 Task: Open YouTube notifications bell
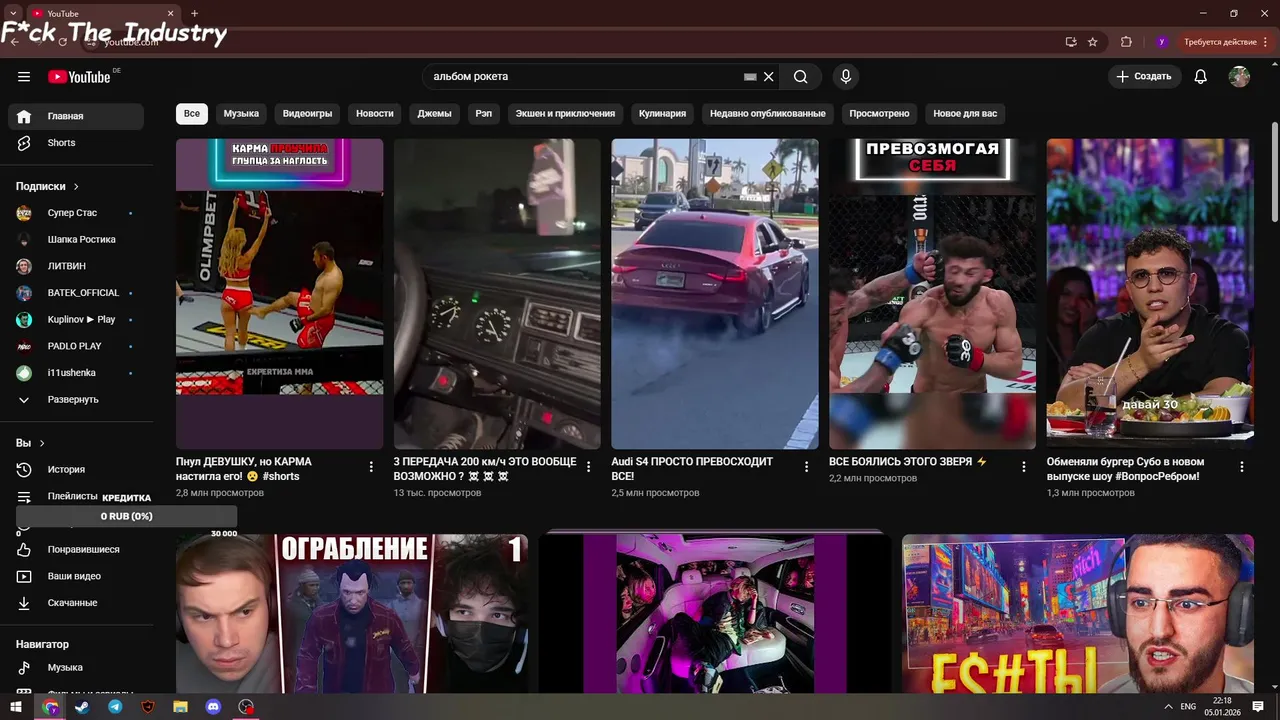click(x=1201, y=76)
